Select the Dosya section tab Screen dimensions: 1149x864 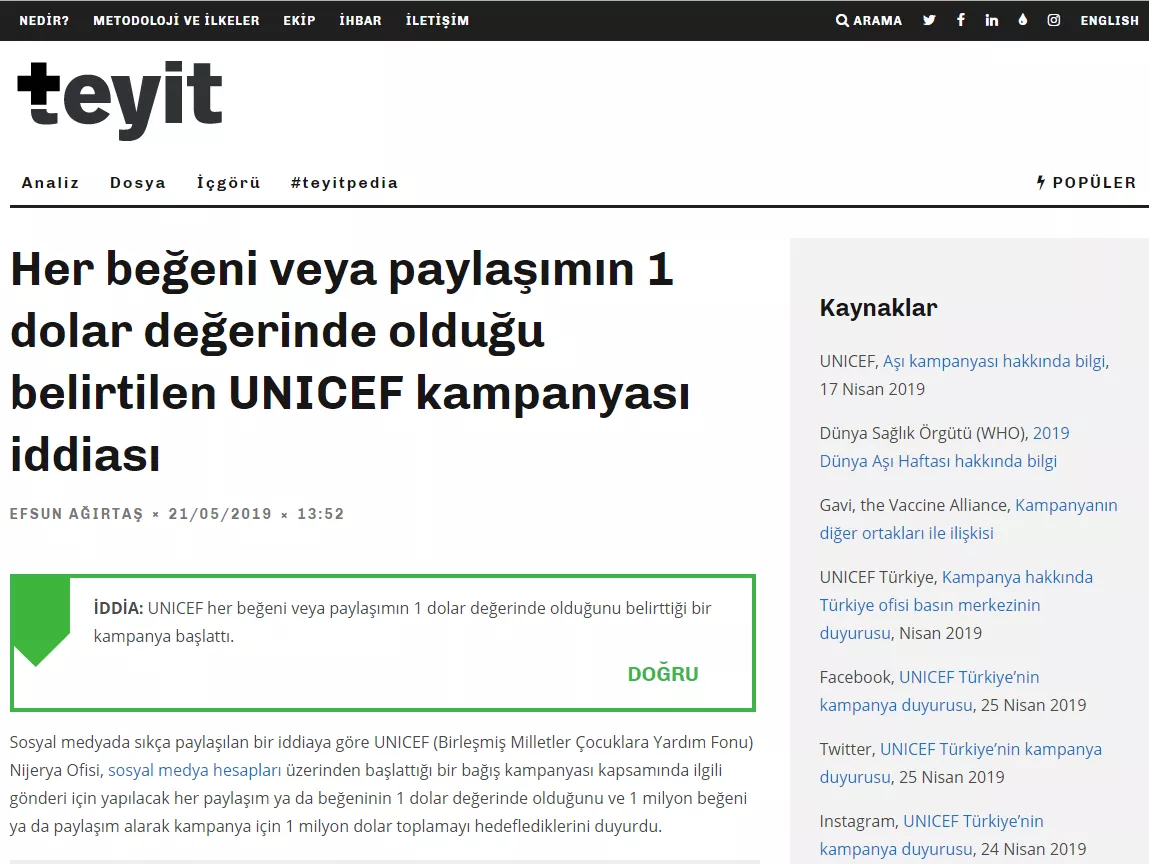pyautogui.click(x=138, y=182)
